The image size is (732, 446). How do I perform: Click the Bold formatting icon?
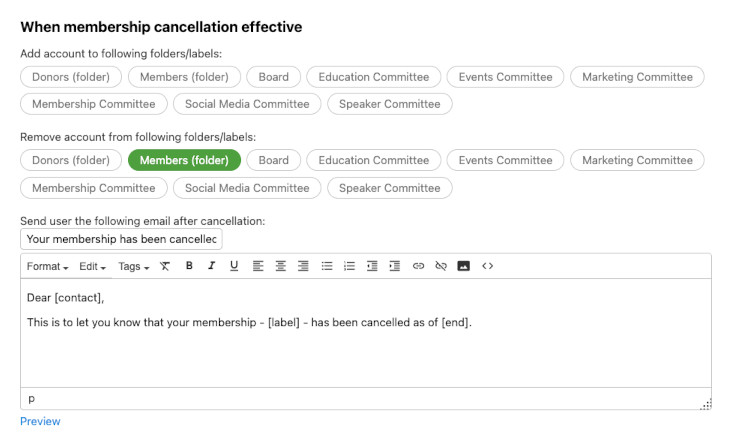coord(189,266)
